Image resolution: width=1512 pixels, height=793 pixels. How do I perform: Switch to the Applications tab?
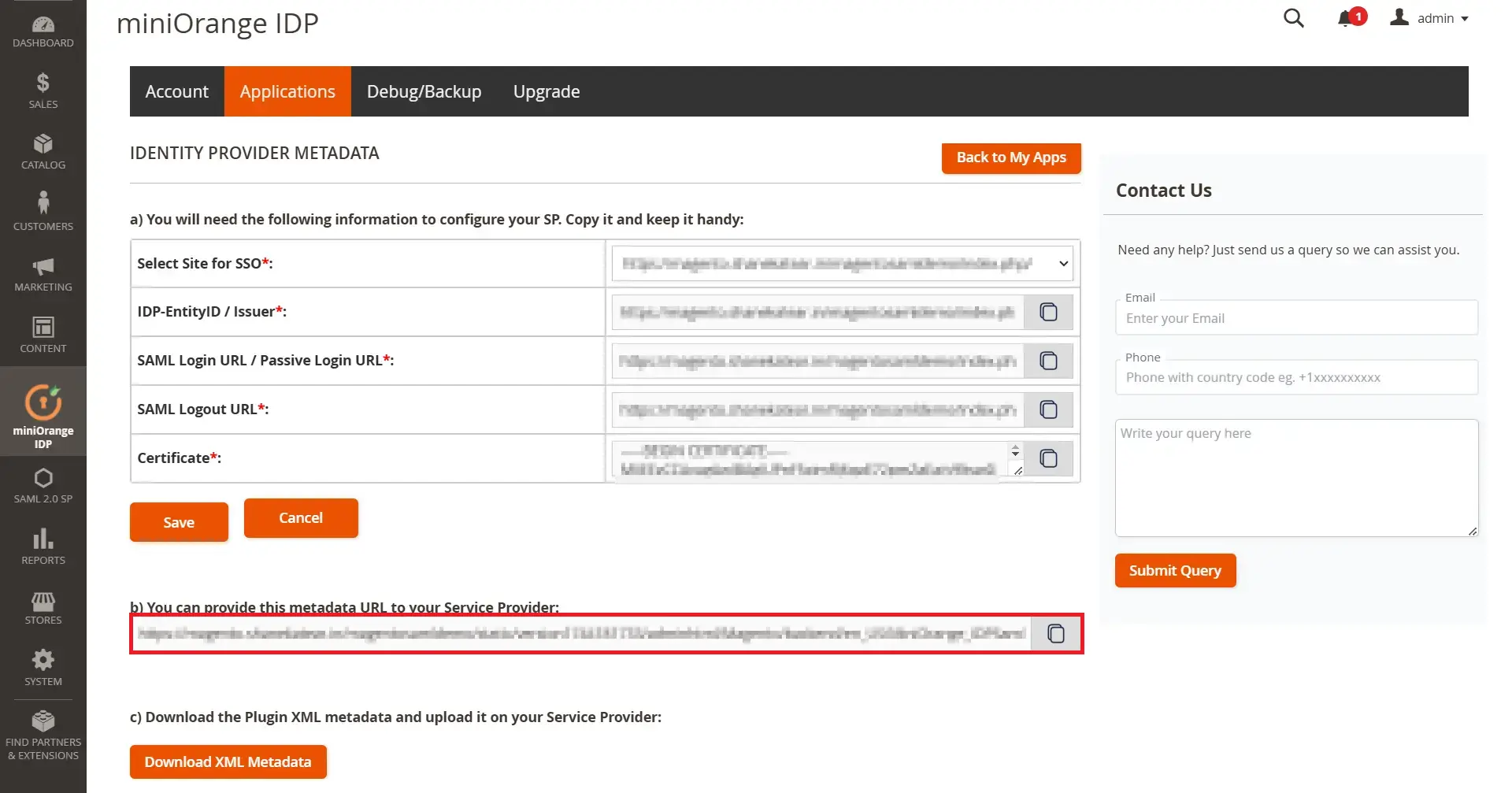287,91
